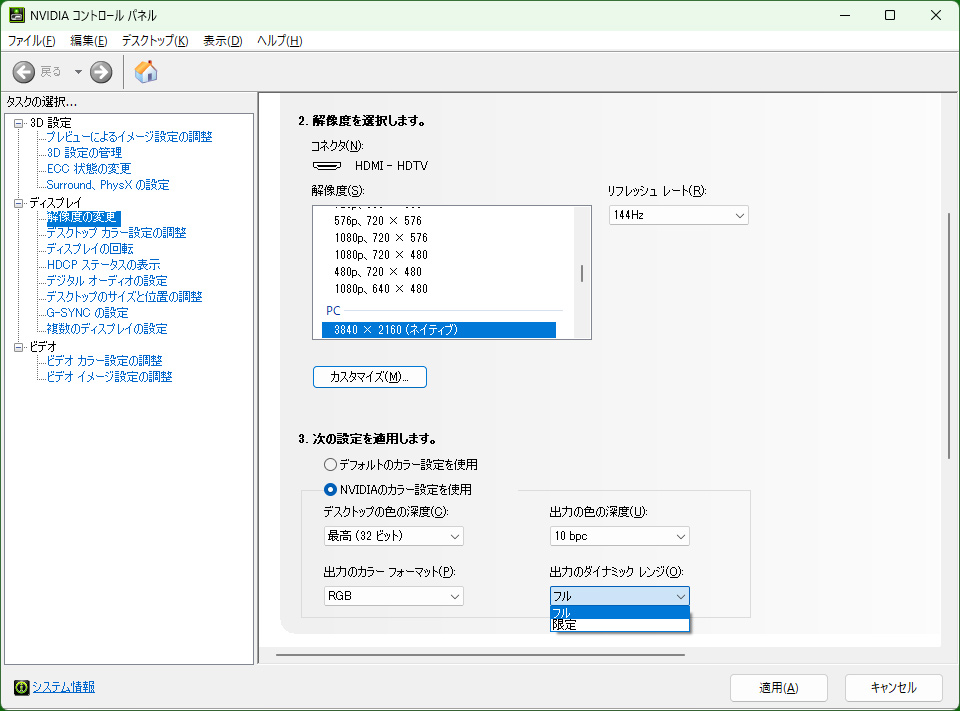Maximize the NVIDIA control panel window

890,15
